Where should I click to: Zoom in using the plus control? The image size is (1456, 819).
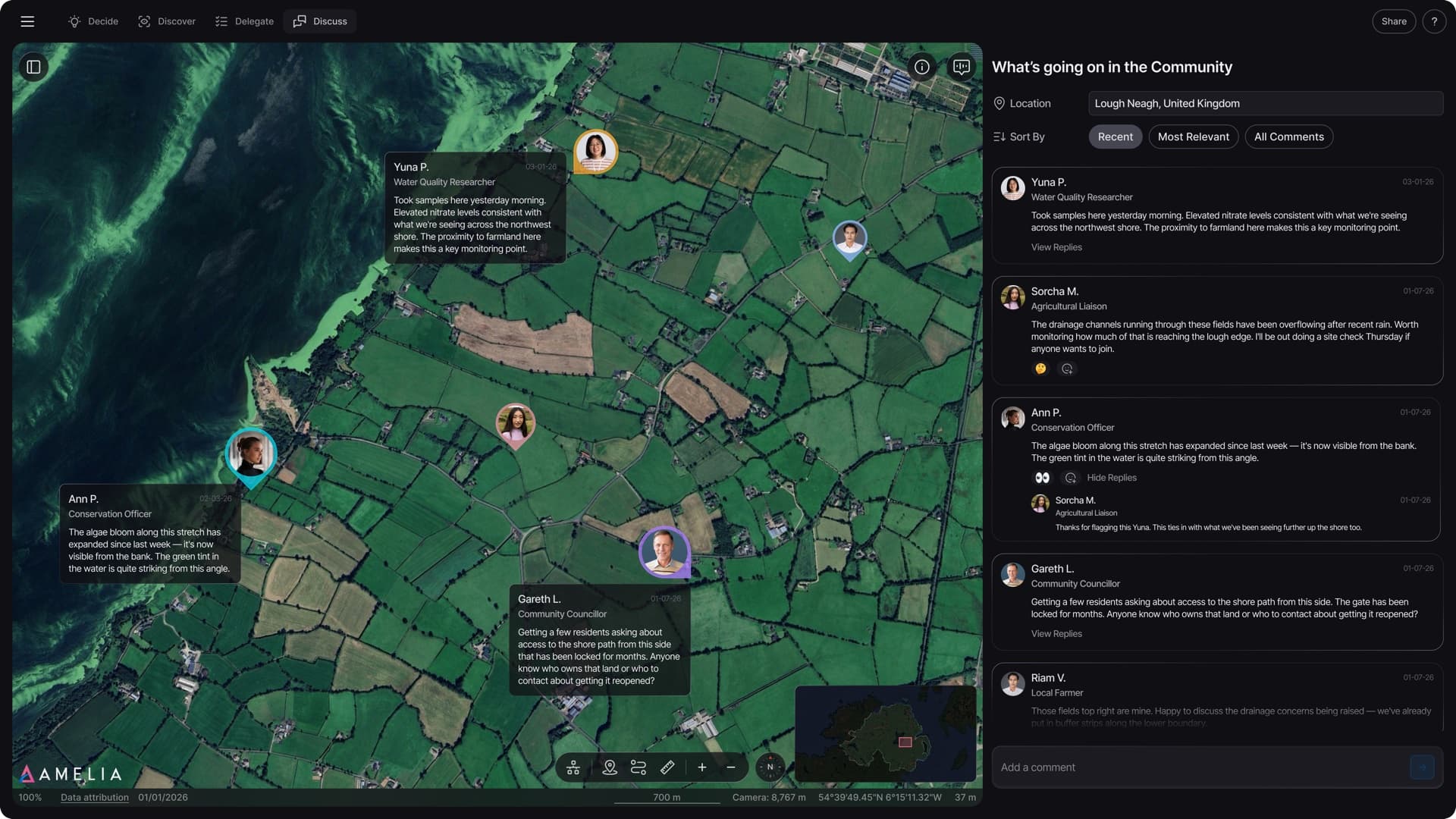pos(702,767)
